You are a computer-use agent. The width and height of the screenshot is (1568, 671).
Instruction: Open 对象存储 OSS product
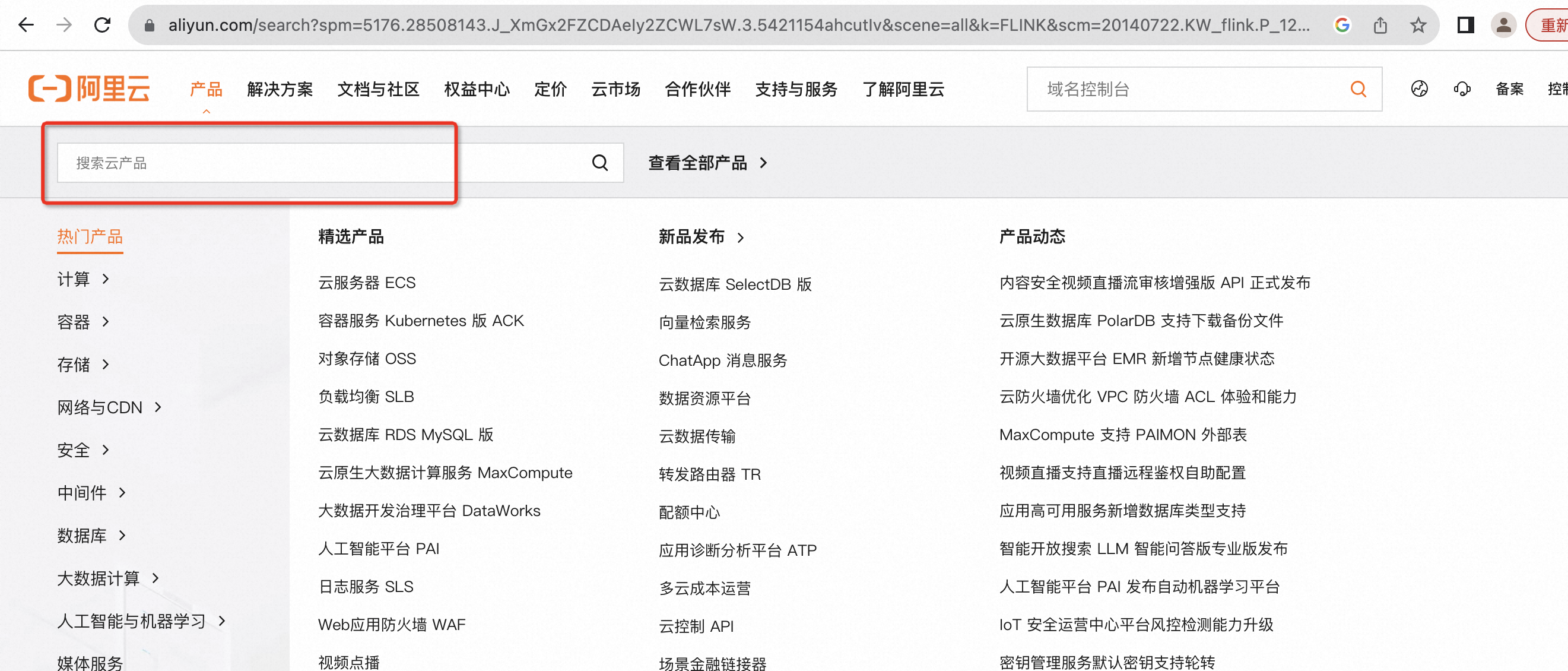[x=367, y=359]
